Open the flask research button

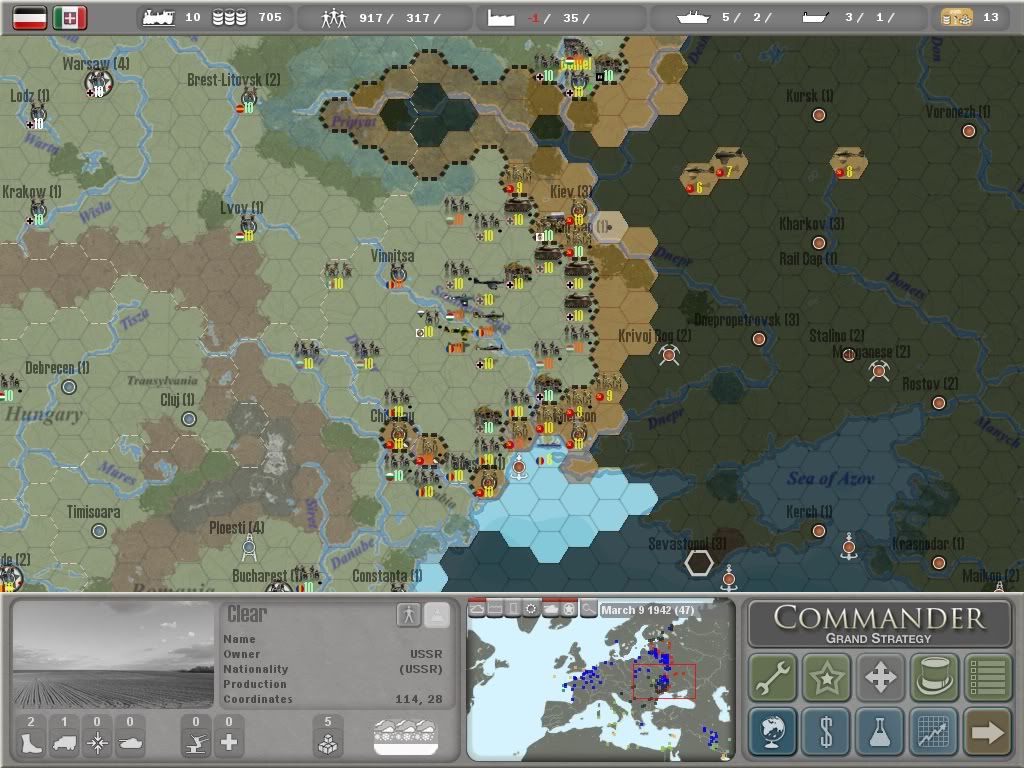coord(880,731)
